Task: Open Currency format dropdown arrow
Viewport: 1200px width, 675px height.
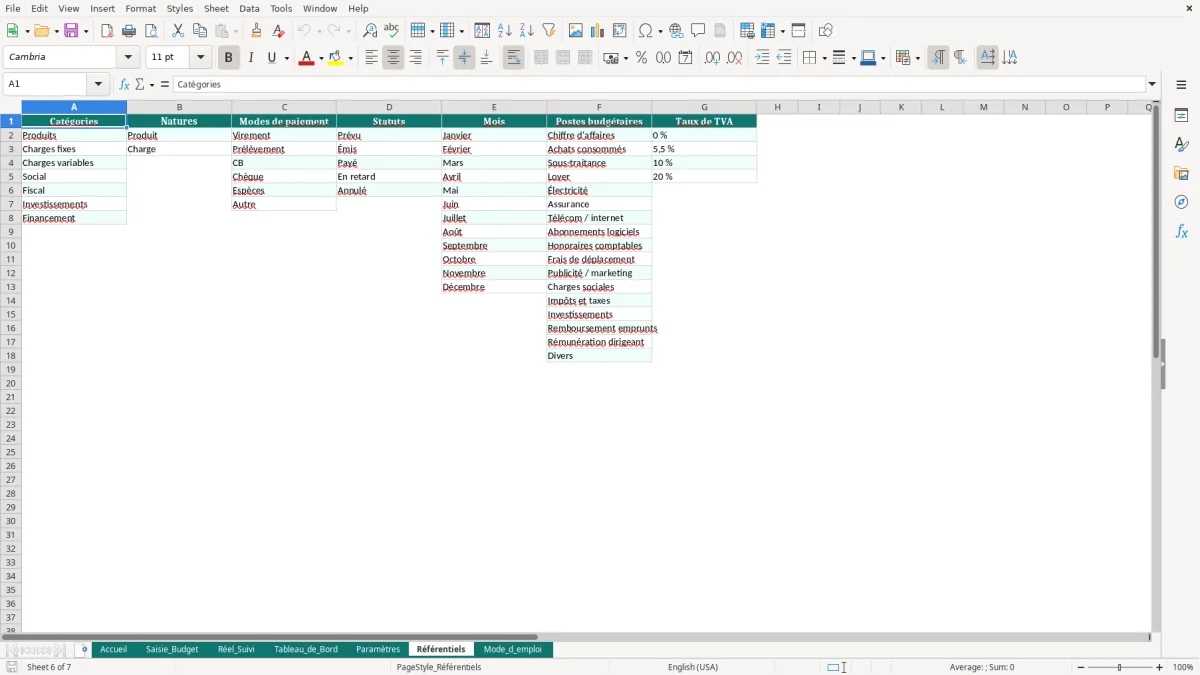Action: (x=625, y=58)
